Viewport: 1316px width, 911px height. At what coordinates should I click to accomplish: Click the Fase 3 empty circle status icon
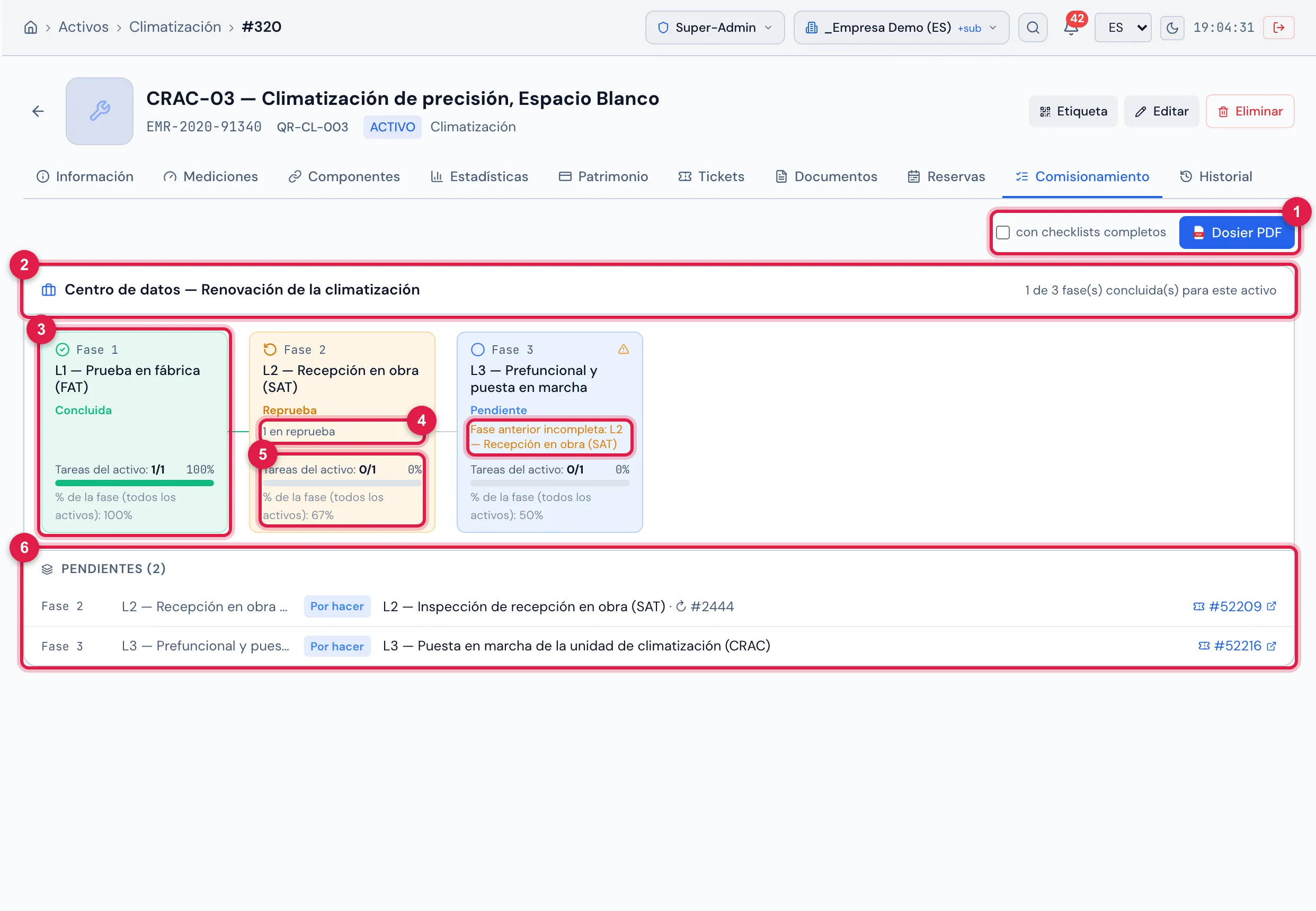[478, 350]
